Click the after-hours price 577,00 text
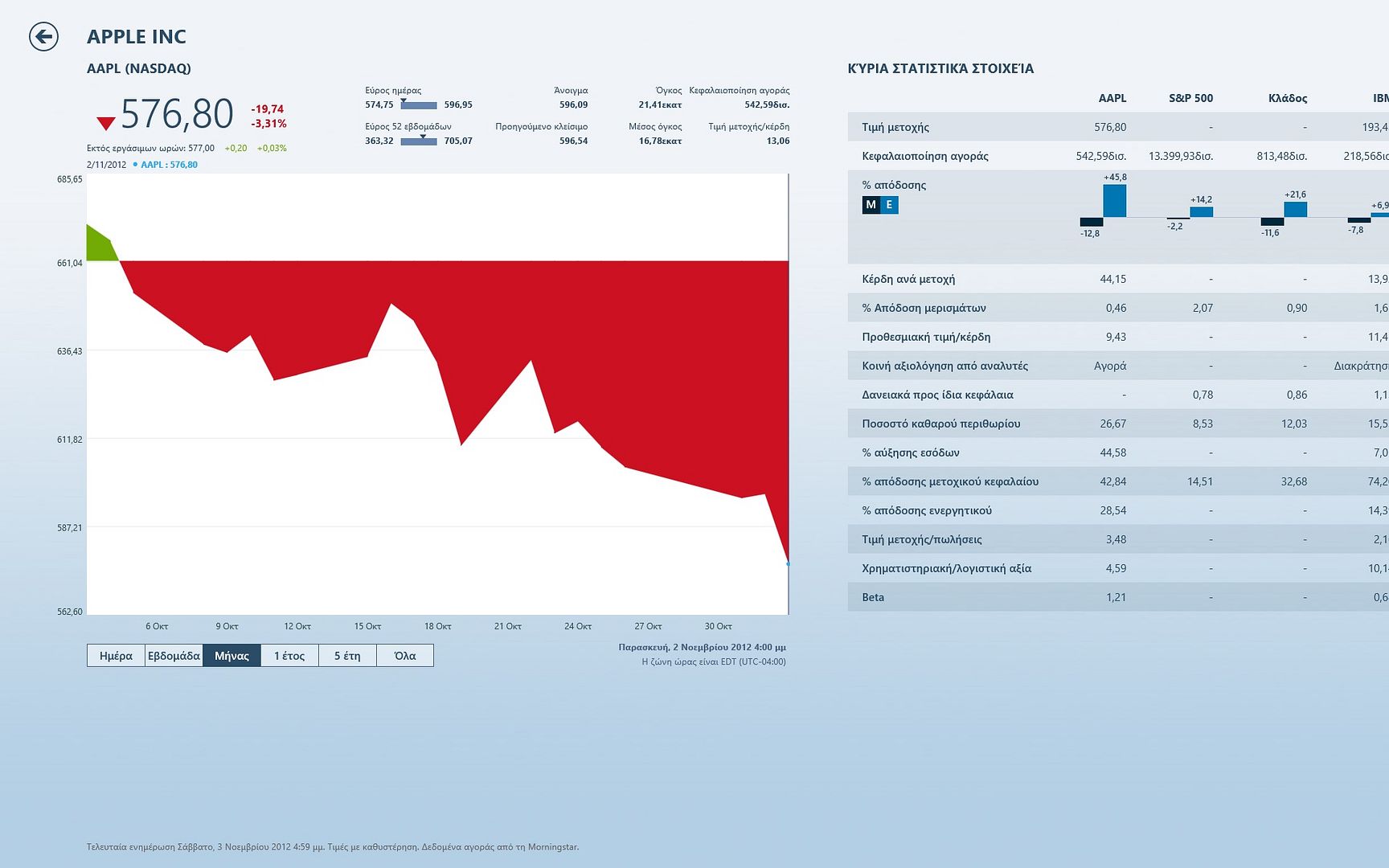1389x868 pixels. coord(202,149)
